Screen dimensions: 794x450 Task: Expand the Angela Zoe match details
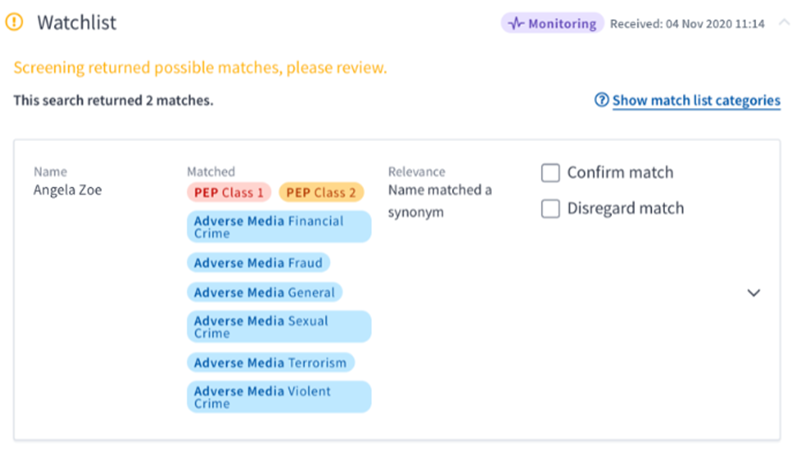754,293
